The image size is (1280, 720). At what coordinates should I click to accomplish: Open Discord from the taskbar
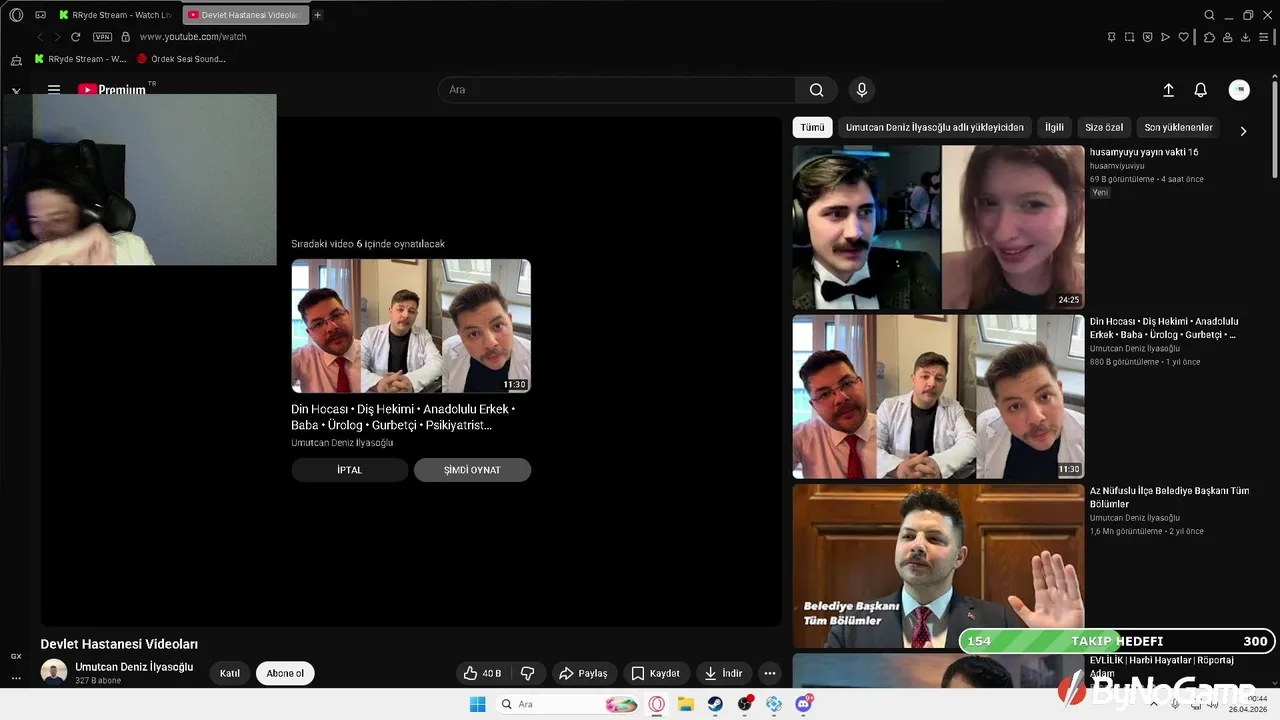(x=804, y=704)
